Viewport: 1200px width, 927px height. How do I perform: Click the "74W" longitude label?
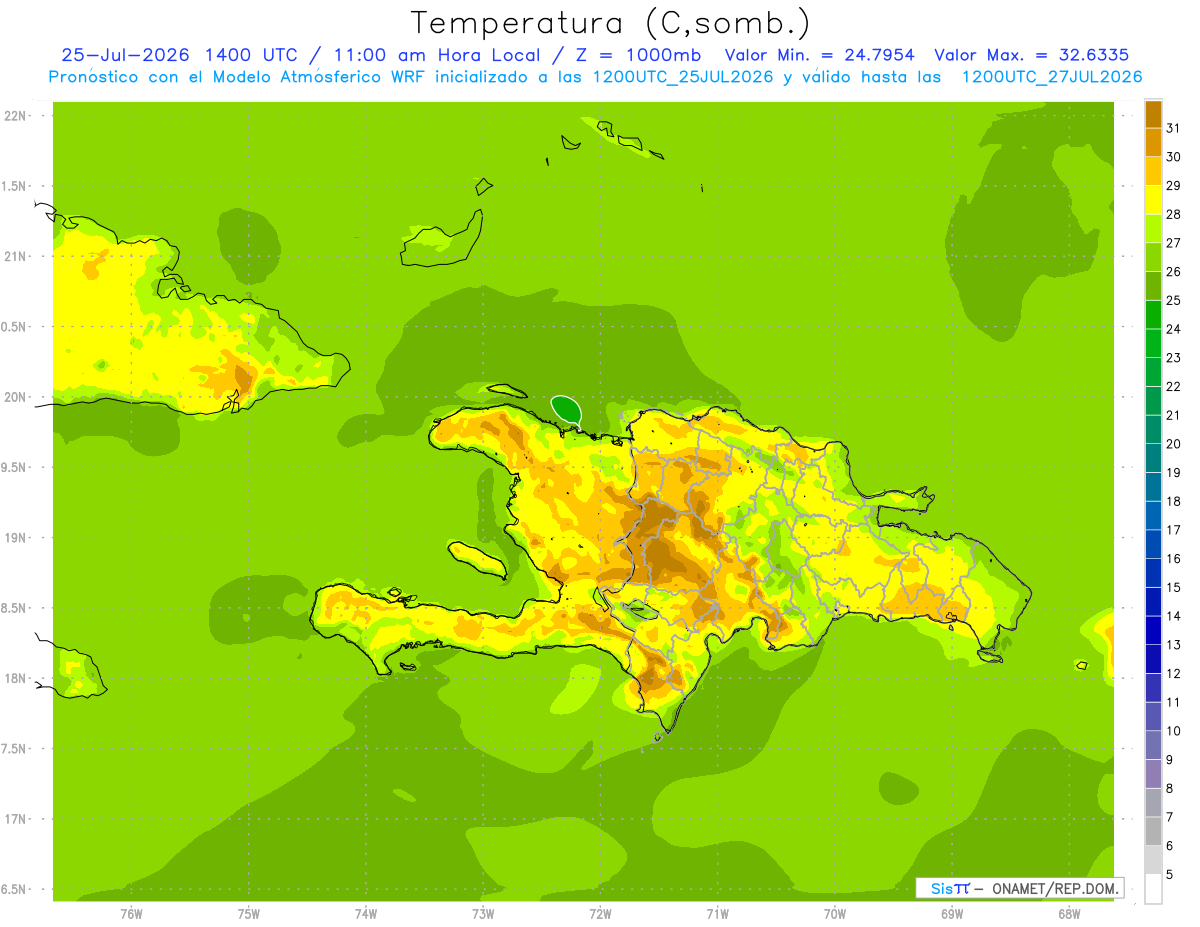[x=365, y=913]
